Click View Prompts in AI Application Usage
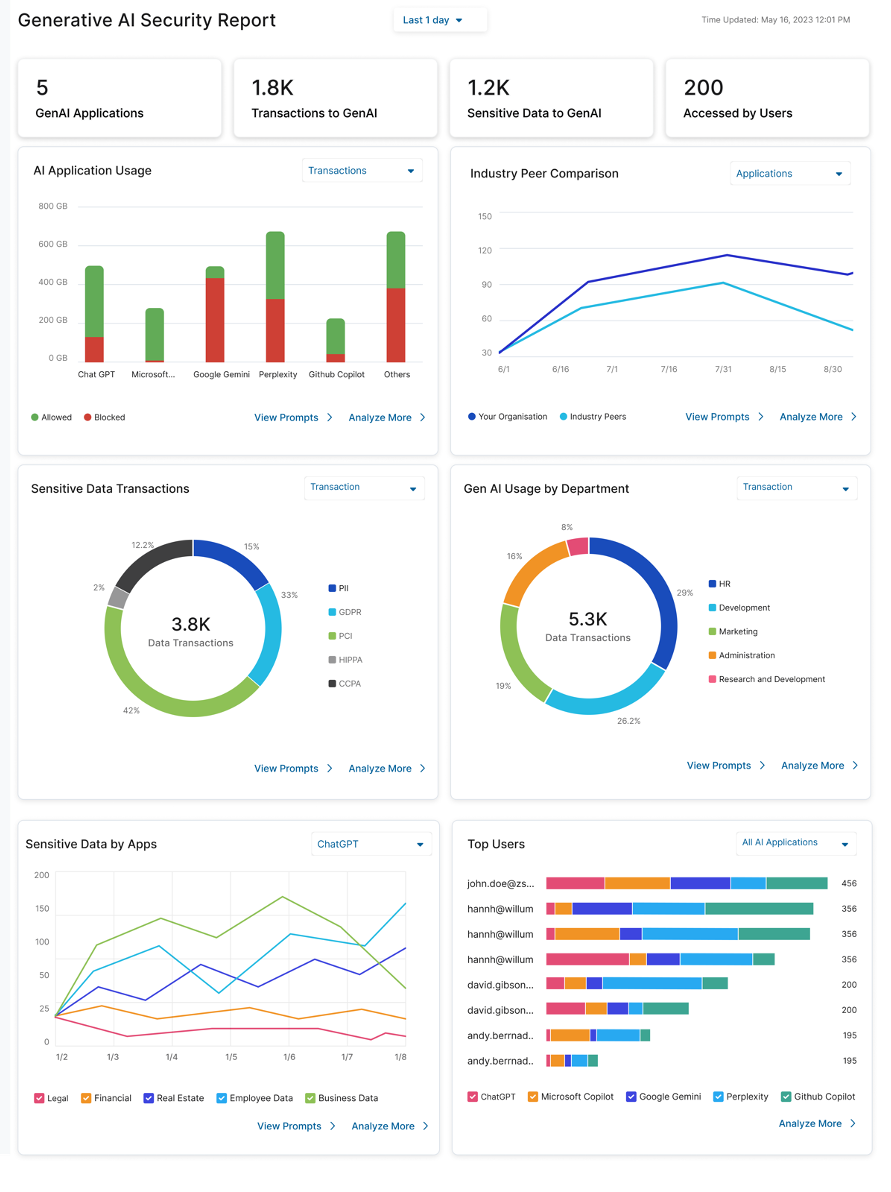This screenshot has height=1192, width=891. tap(293, 417)
